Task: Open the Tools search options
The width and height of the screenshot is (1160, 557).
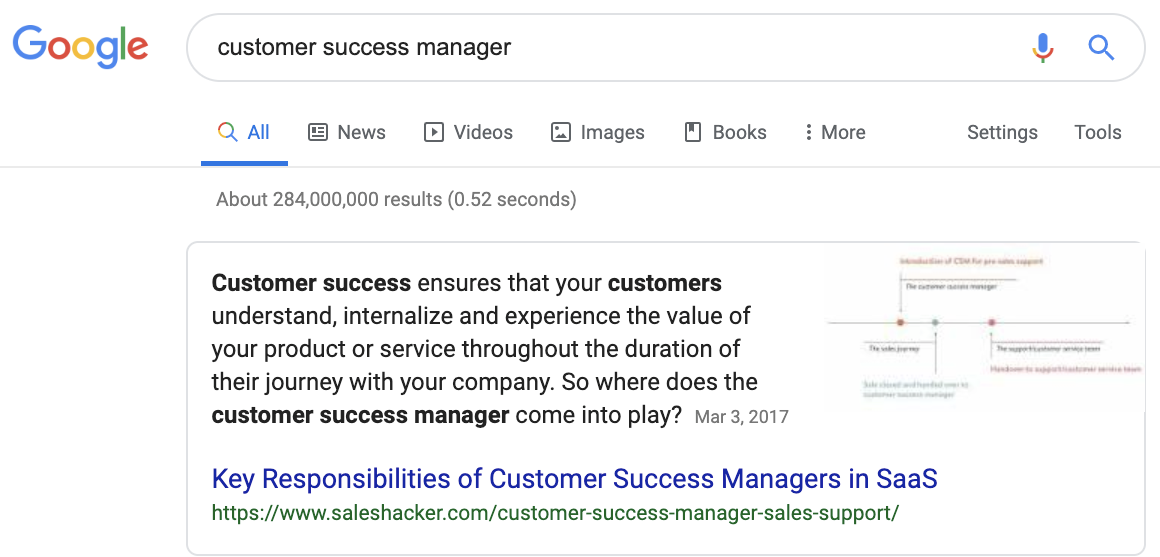Action: coord(1098,132)
